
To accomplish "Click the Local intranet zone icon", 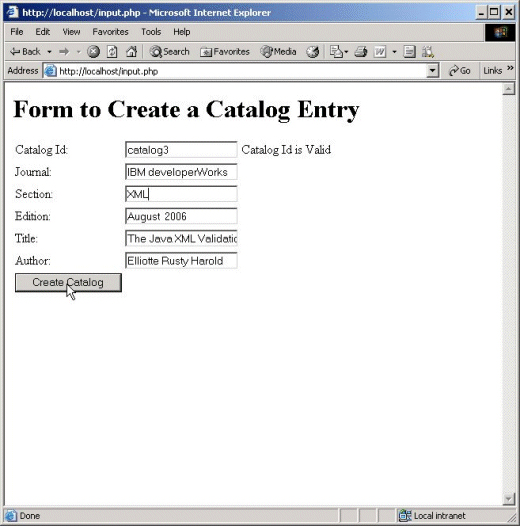I will click(x=405, y=516).
